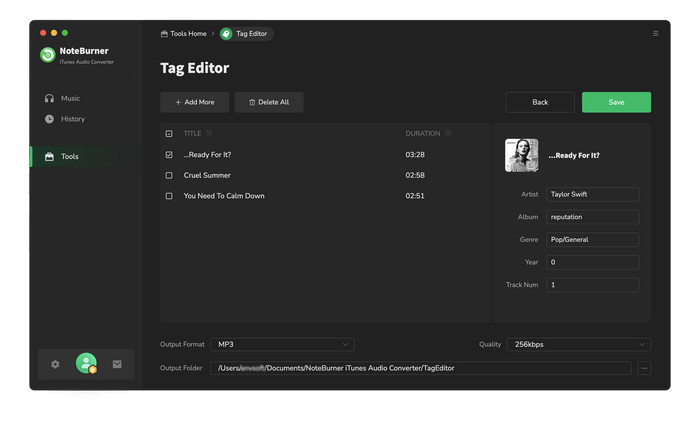This screenshot has height=429, width=700.
Task: Click the Genre field Pop/General
Action: tap(592, 240)
